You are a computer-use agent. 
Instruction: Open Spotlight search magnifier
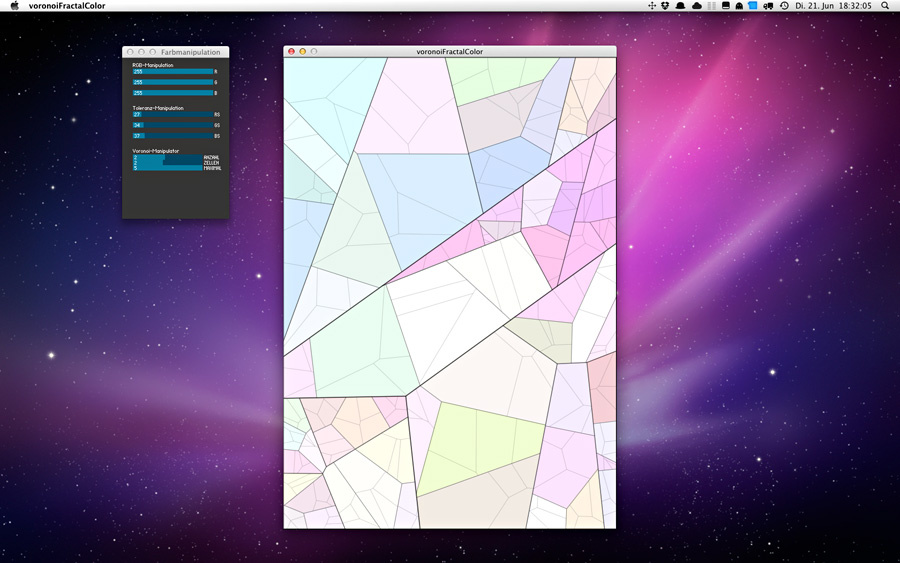(885, 6)
